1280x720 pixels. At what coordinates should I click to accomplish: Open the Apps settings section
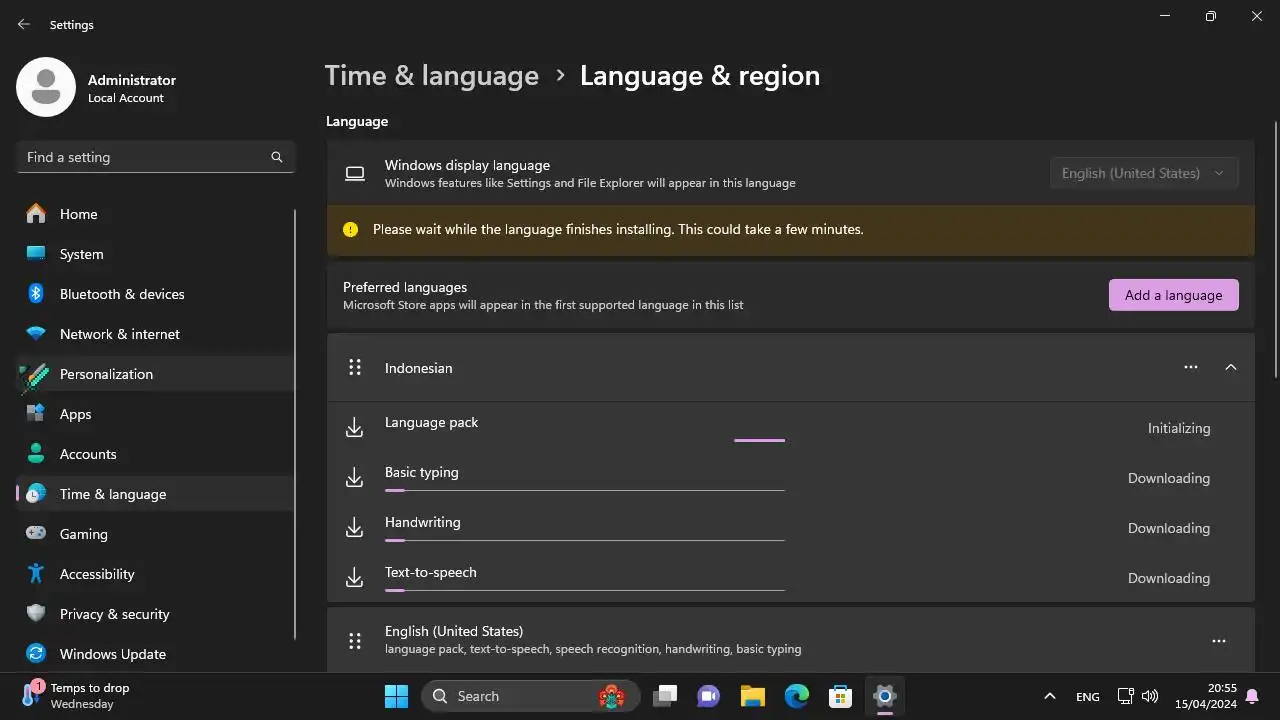pyautogui.click(x=155, y=414)
